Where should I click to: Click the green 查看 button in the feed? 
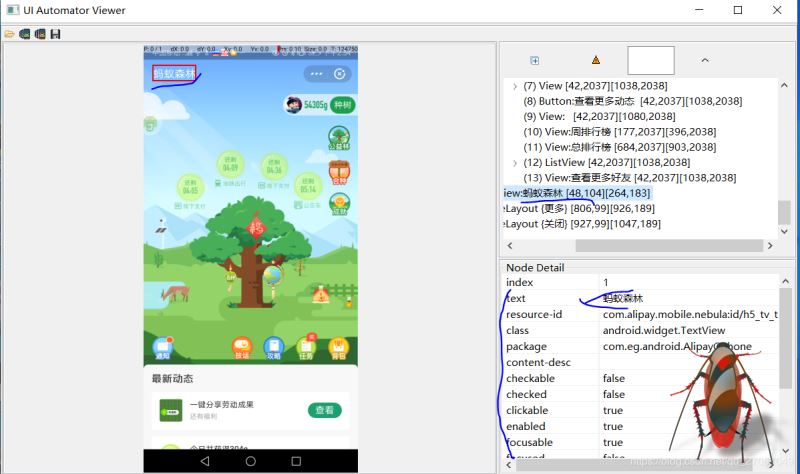point(324,410)
